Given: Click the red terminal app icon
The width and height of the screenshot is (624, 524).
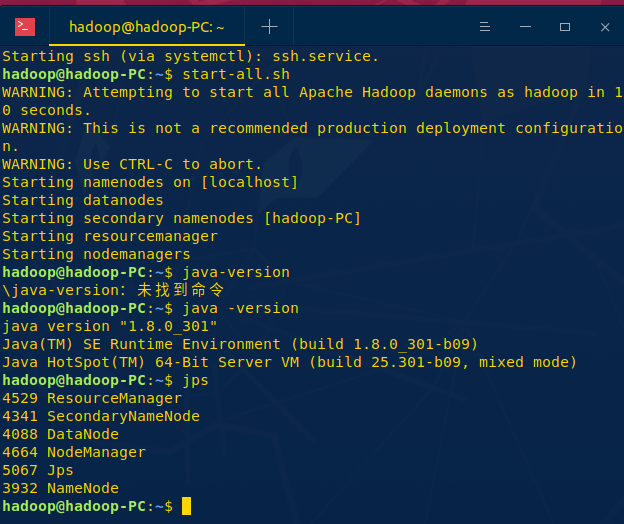Looking at the screenshot, I should [25, 27].
